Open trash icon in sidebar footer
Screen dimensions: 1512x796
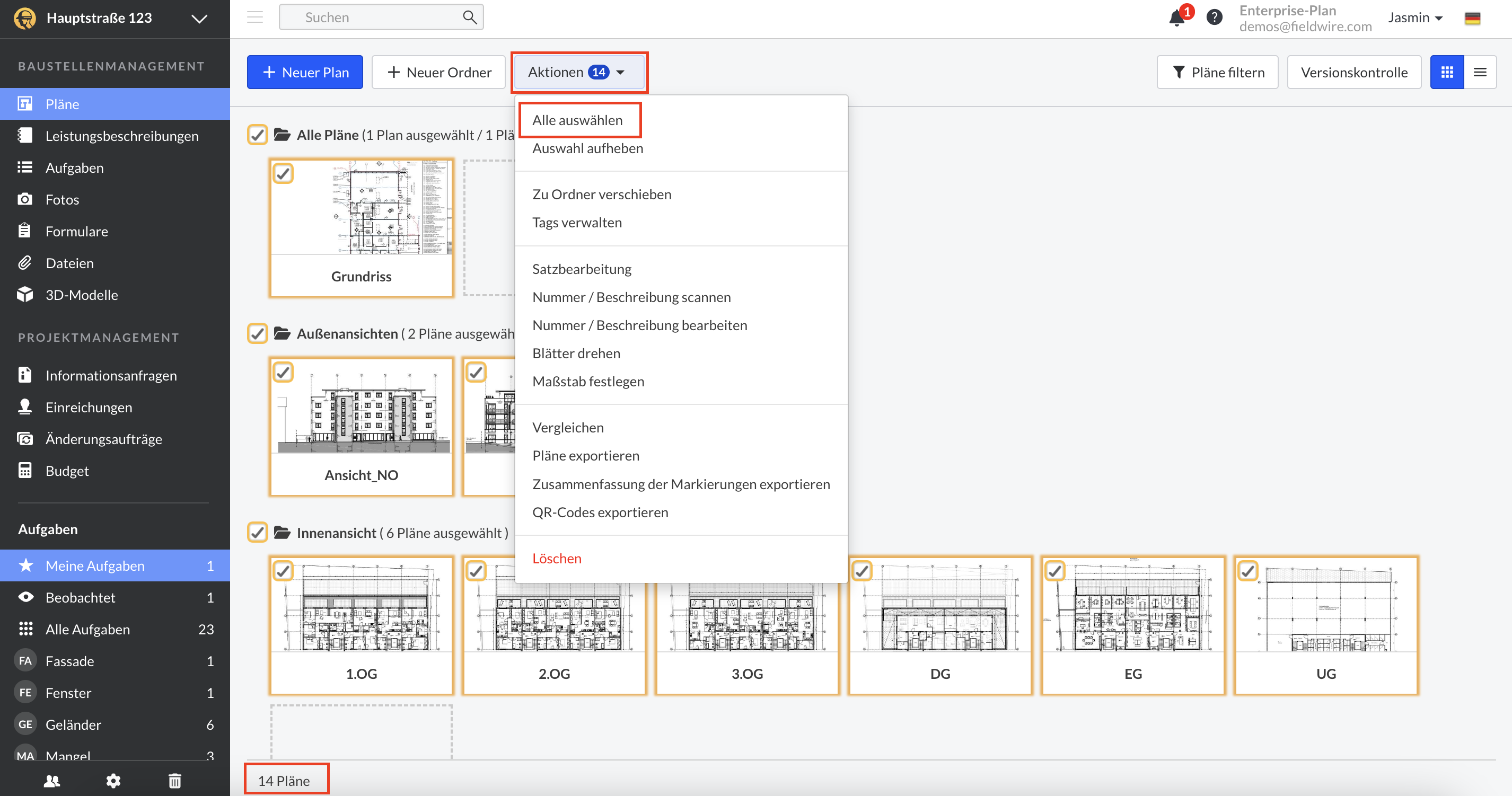click(175, 781)
